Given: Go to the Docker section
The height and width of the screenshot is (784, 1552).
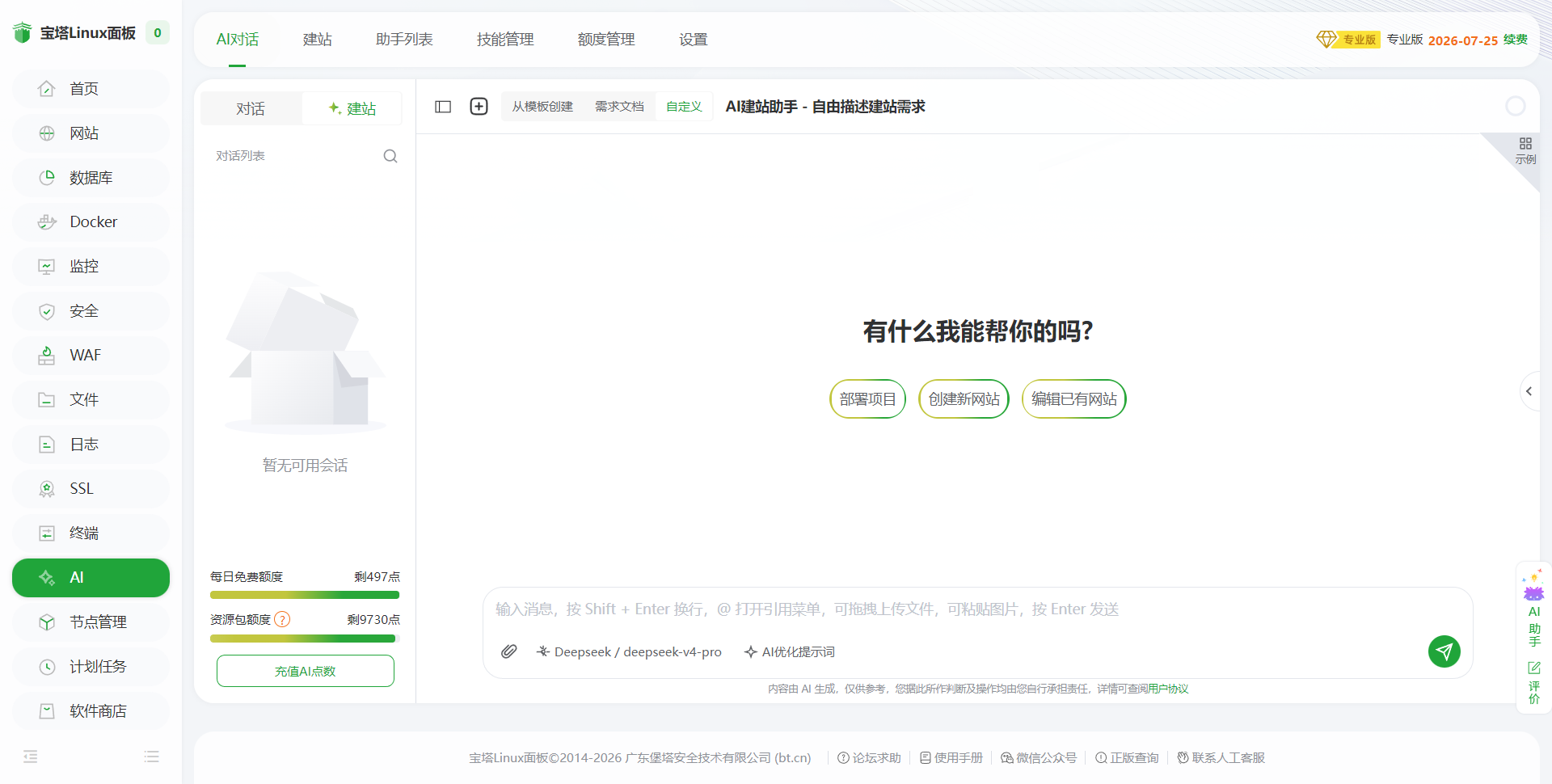Looking at the screenshot, I should click(x=91, y=222).
